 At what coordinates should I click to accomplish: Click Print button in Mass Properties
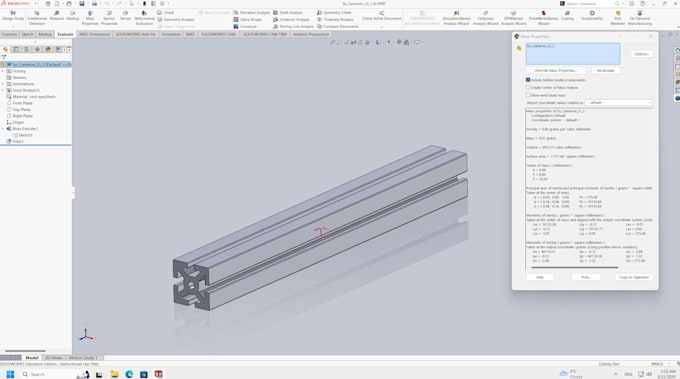(x=585, y=277)
